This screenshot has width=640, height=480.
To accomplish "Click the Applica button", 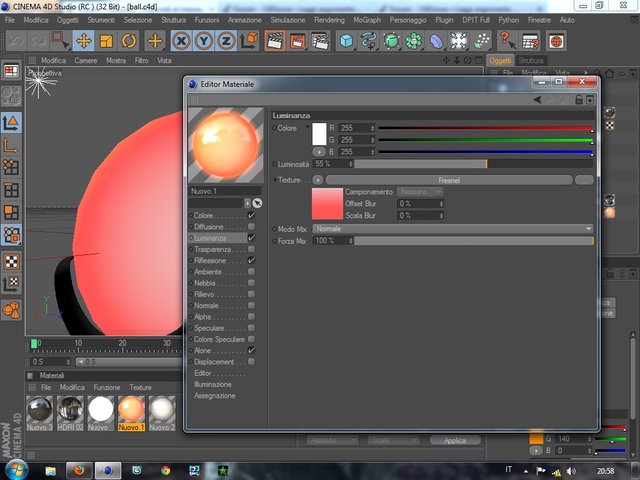I will click(x=455, y=440).
